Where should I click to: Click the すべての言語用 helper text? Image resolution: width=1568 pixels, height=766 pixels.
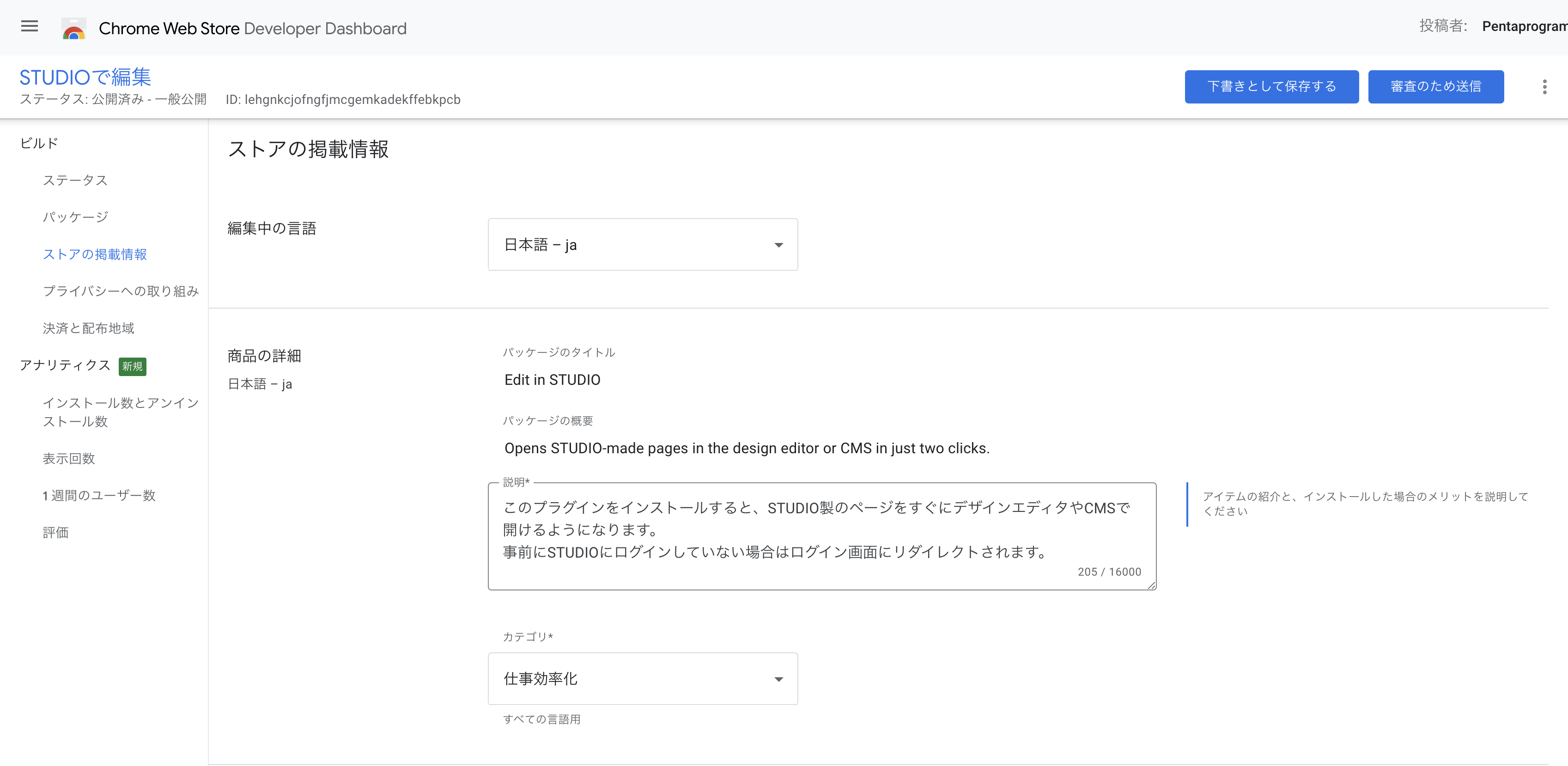(541, 719)
